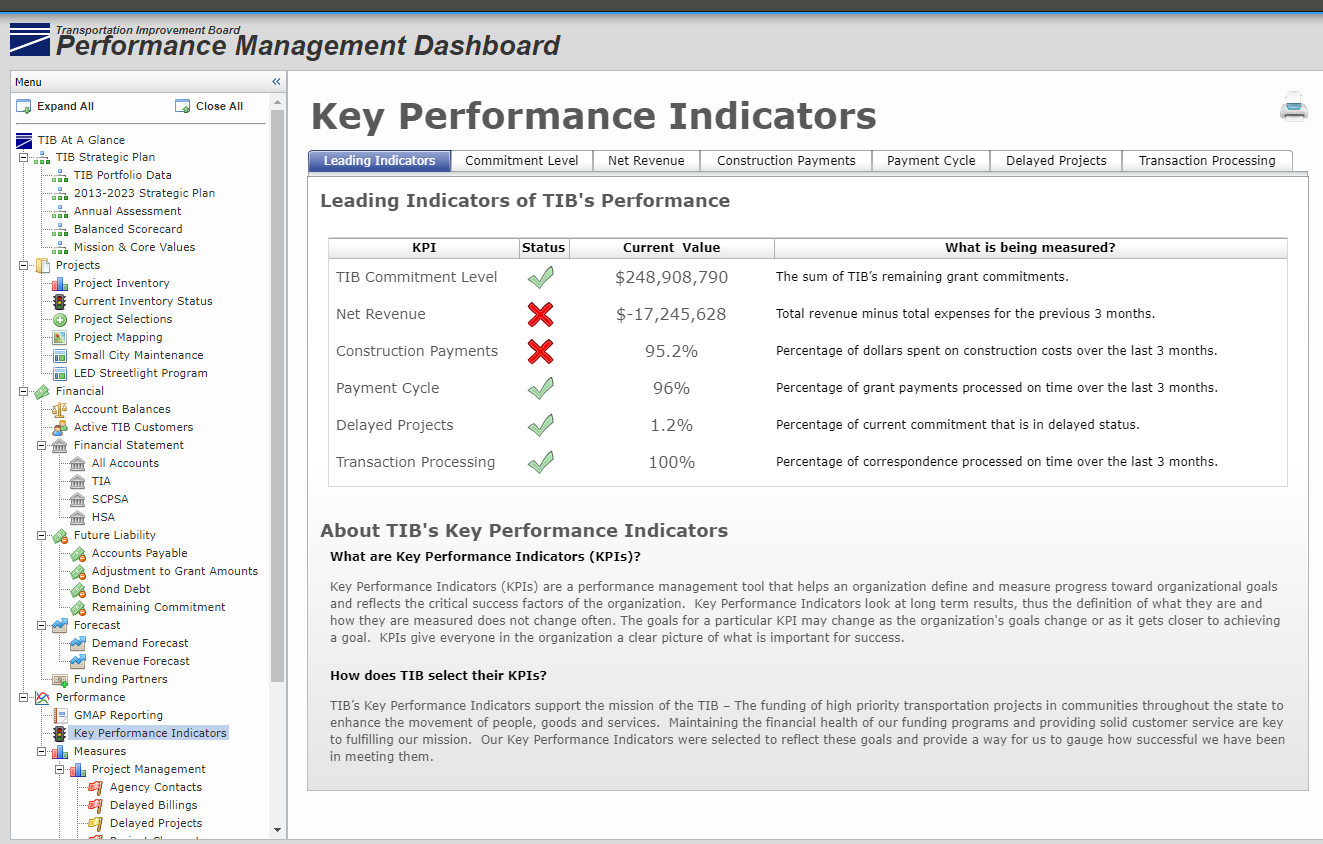Click the menu vertical scrollbar thumb
Image resolution: width=1323 pixels, height=844 pixels.
pos(277,395)
